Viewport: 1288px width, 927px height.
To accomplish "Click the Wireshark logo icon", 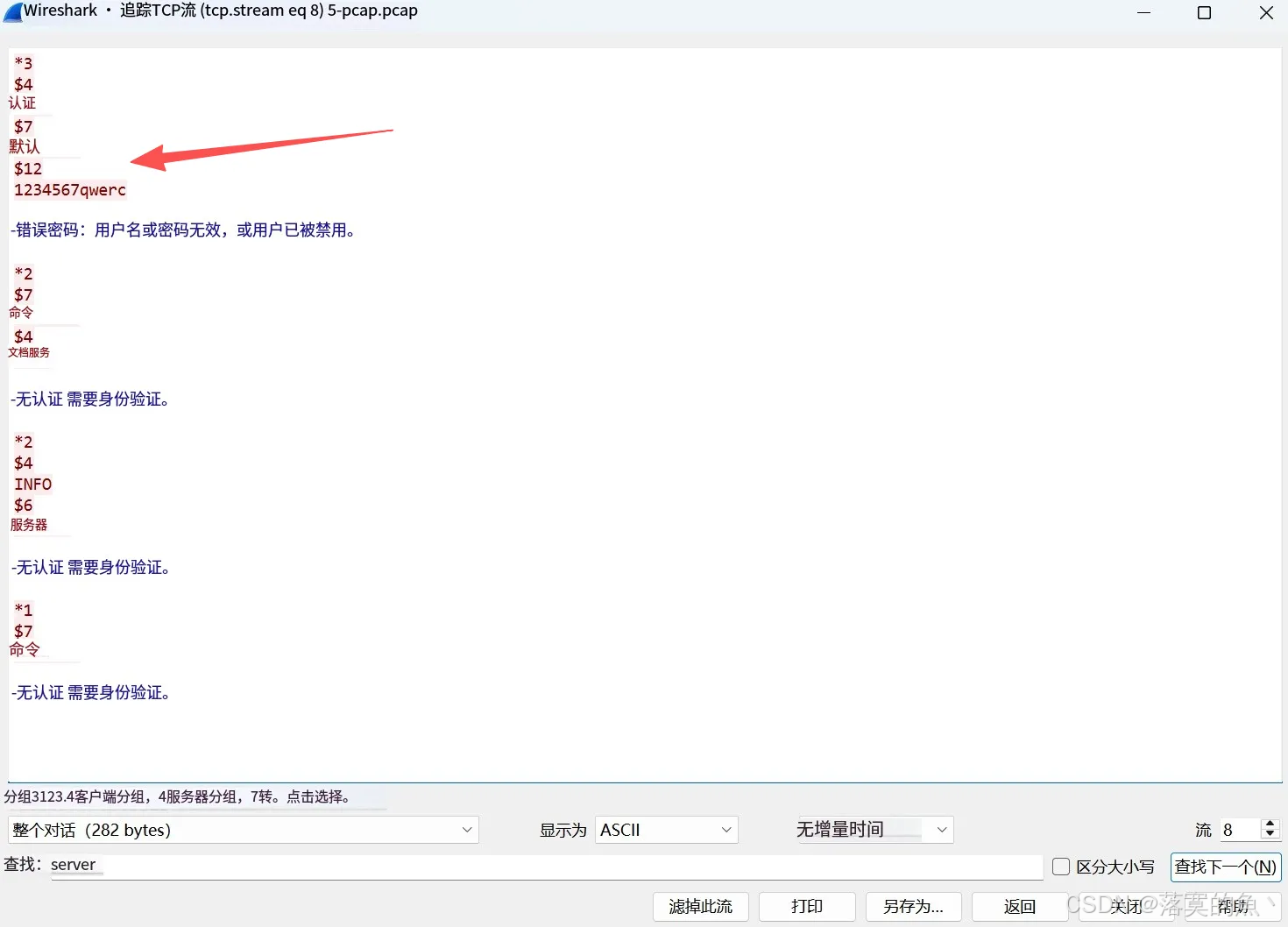I will [12, 11].
